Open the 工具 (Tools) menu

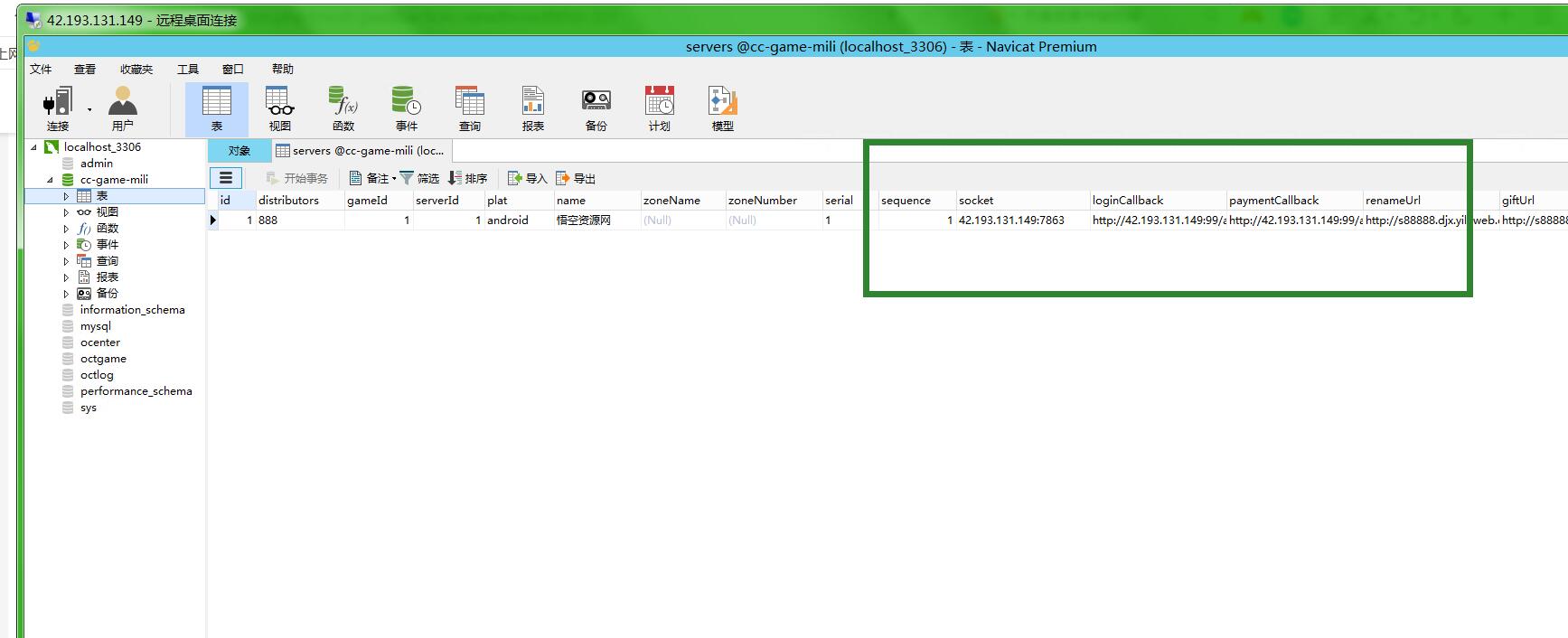187,69
